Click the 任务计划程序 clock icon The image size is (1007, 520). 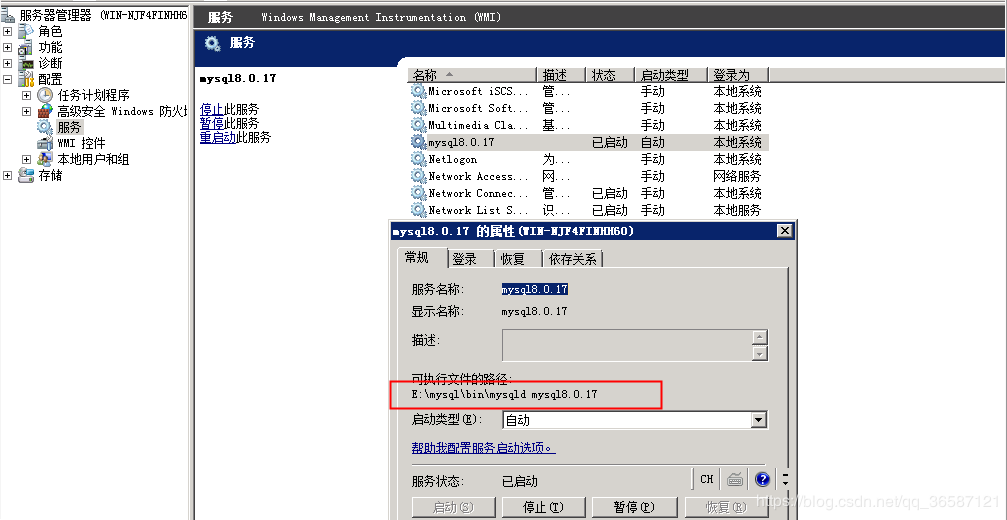pyautogui.click(x=45, y=95)
